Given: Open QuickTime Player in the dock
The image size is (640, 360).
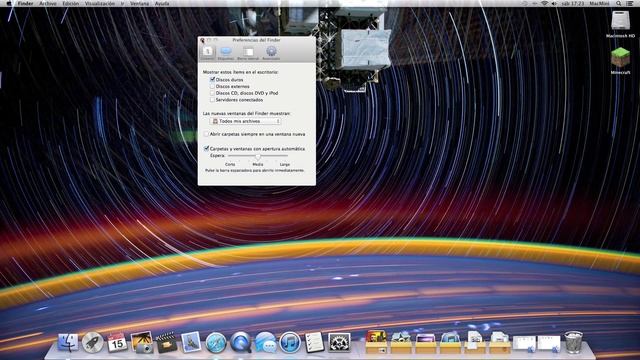Looking at the screenshot, I should (240, 342).
